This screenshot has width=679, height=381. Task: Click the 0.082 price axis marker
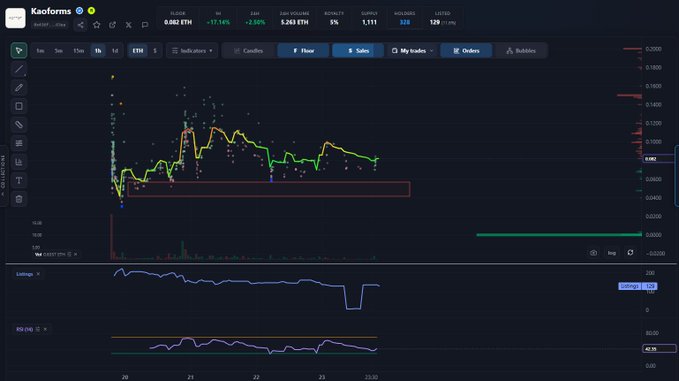point(658,159)
